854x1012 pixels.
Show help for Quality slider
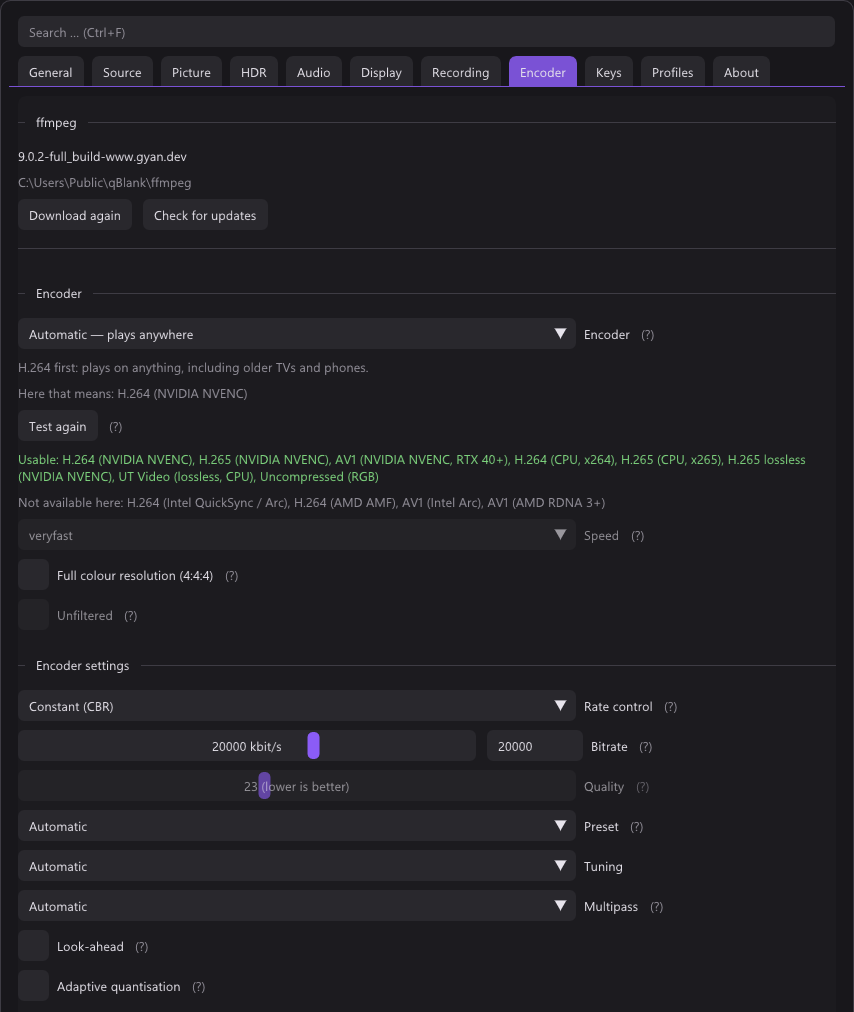642,787
